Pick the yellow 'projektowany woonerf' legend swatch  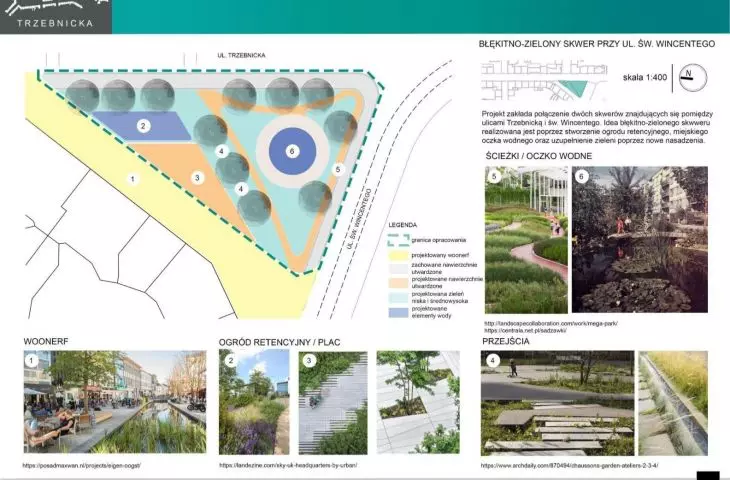[399, 255]
